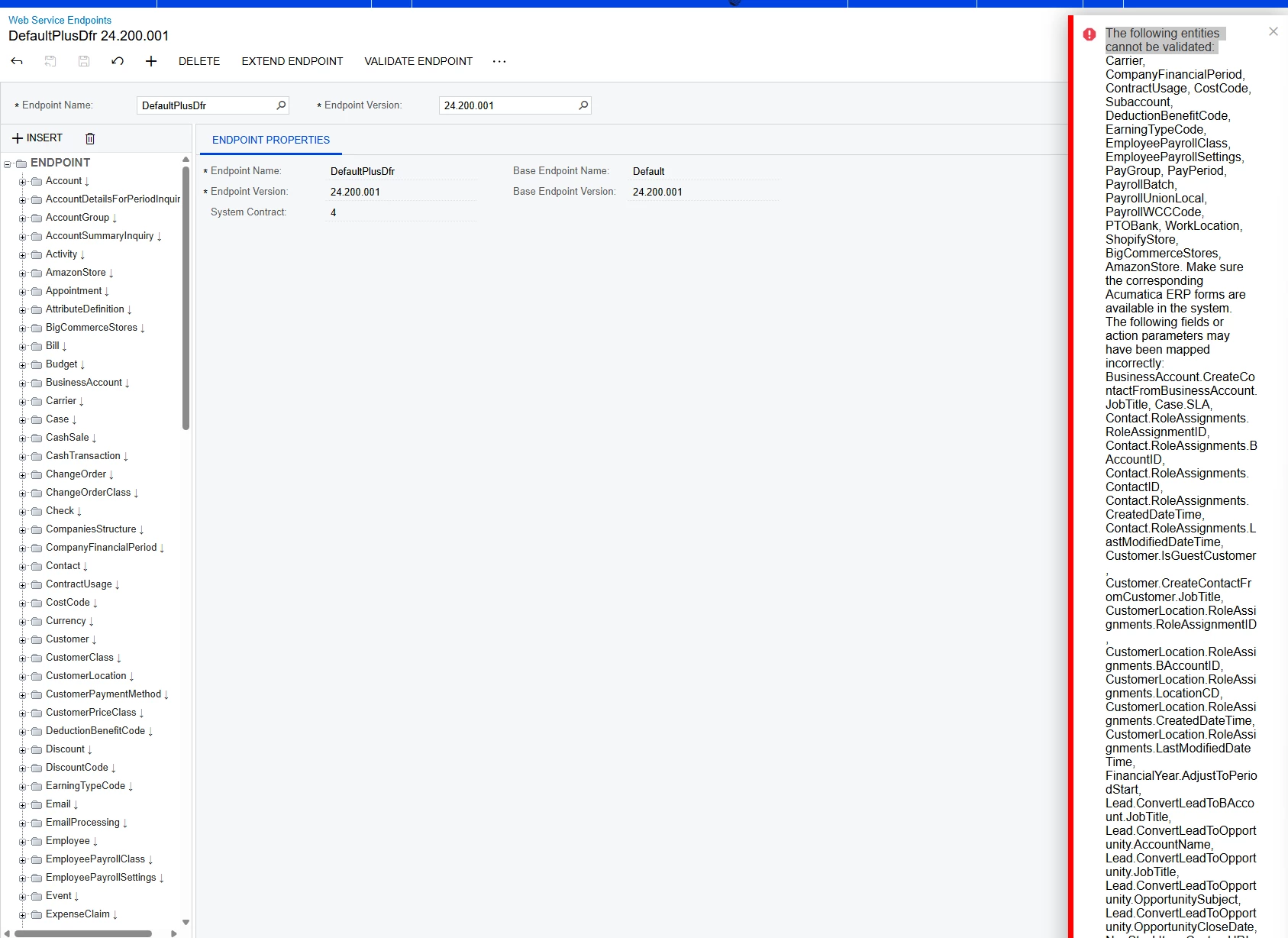Expand the Customer tree node
Image resolution: width=1288 pixels, height=938 pixels.
pyautogui.click(x=23, y=639)
